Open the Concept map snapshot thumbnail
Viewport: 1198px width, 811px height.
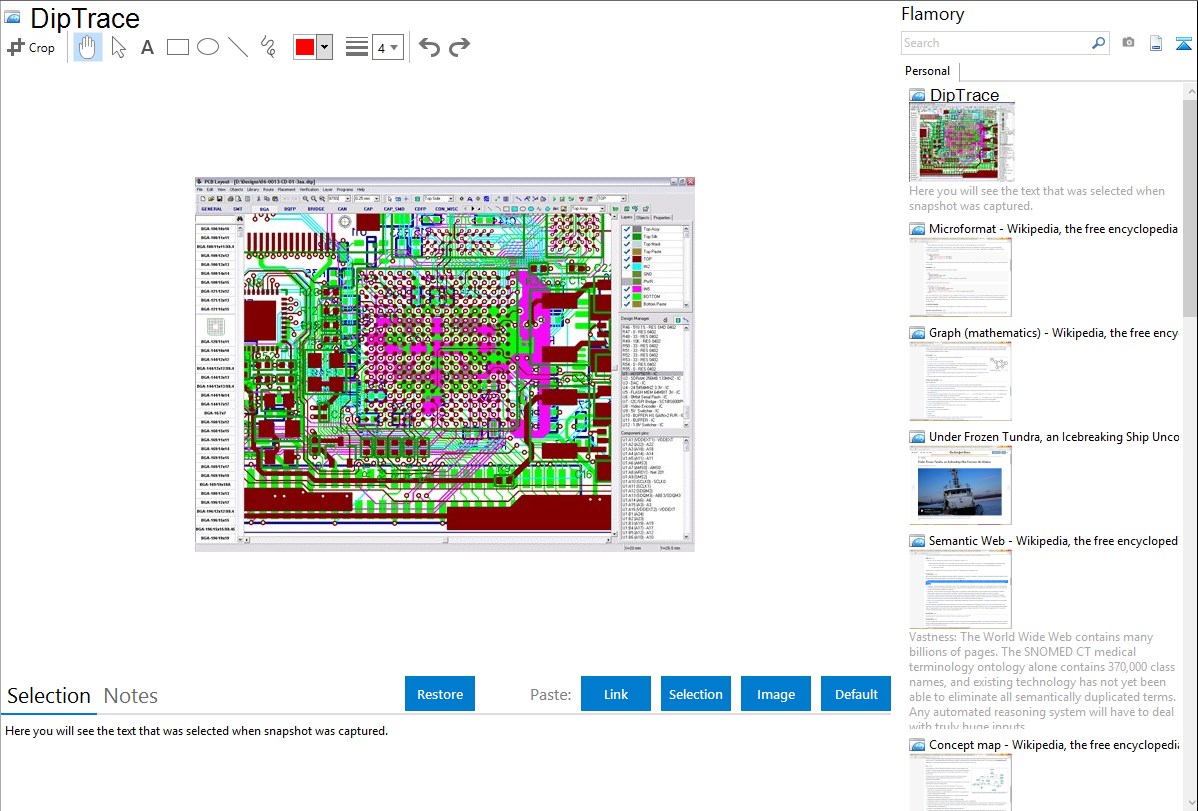(x=960, y=782)
